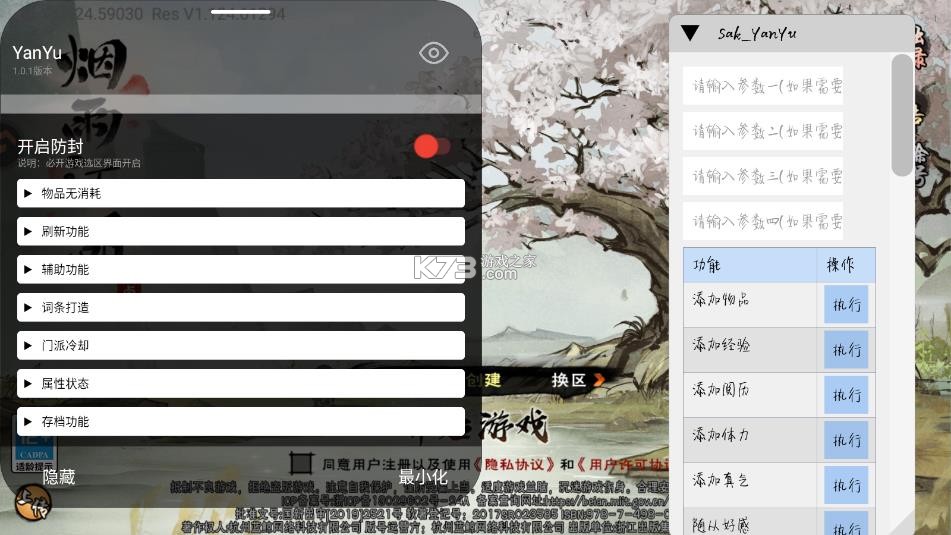Select the 添加体力 row label
Viewport: 951px width, 535px height.
point(721,434)
